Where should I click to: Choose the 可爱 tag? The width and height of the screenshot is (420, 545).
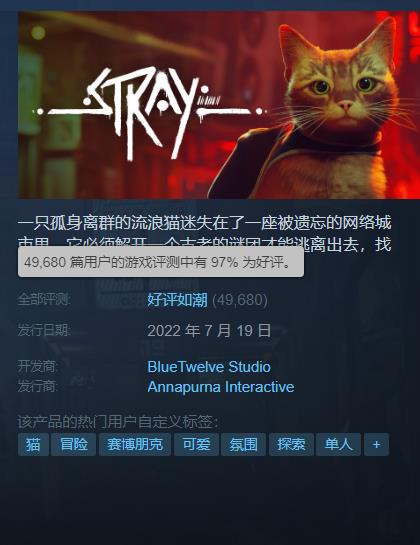click(196, 444)
